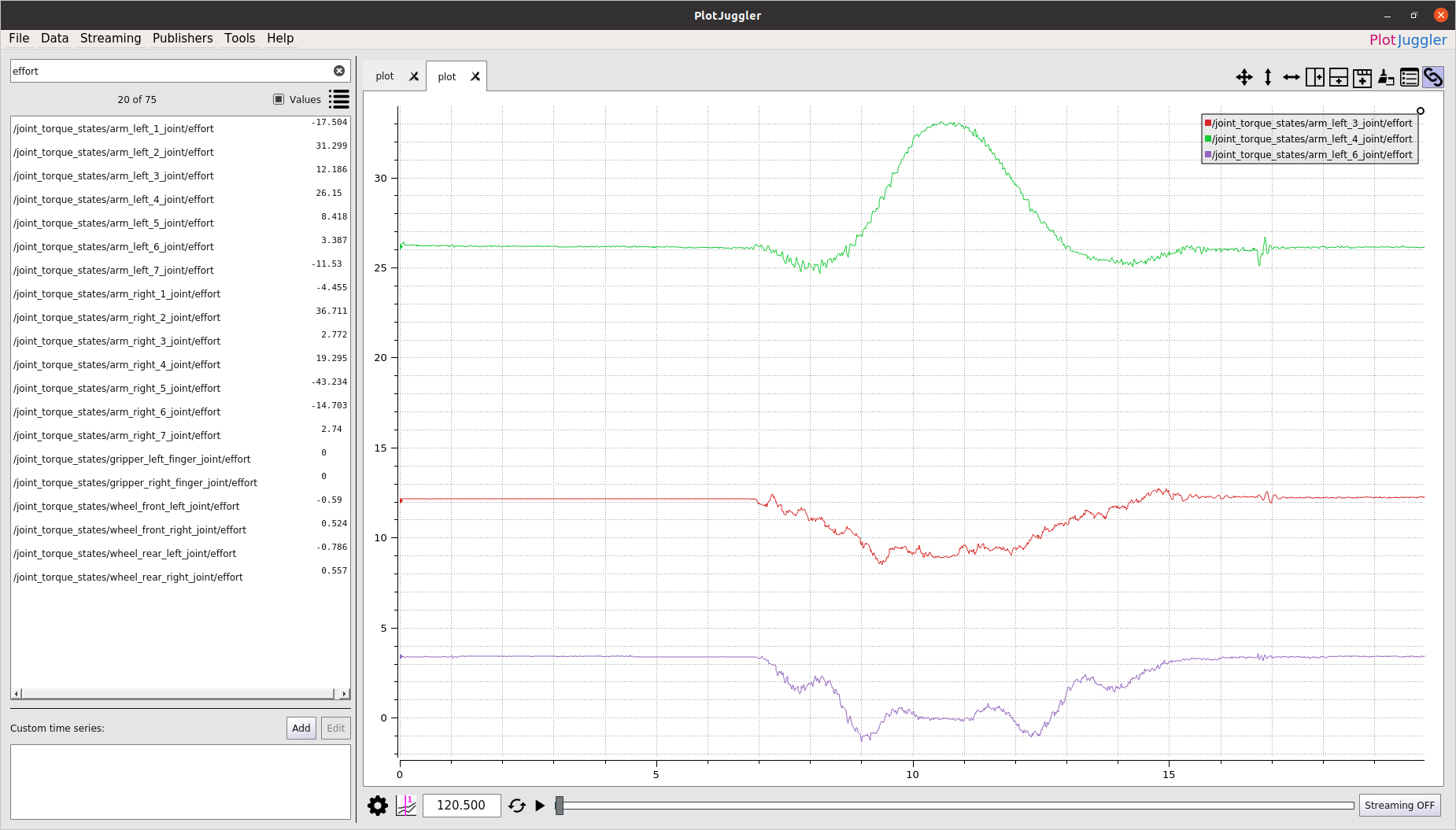
Task: Add a new column with split-vertical icon
Action: 1314,77
